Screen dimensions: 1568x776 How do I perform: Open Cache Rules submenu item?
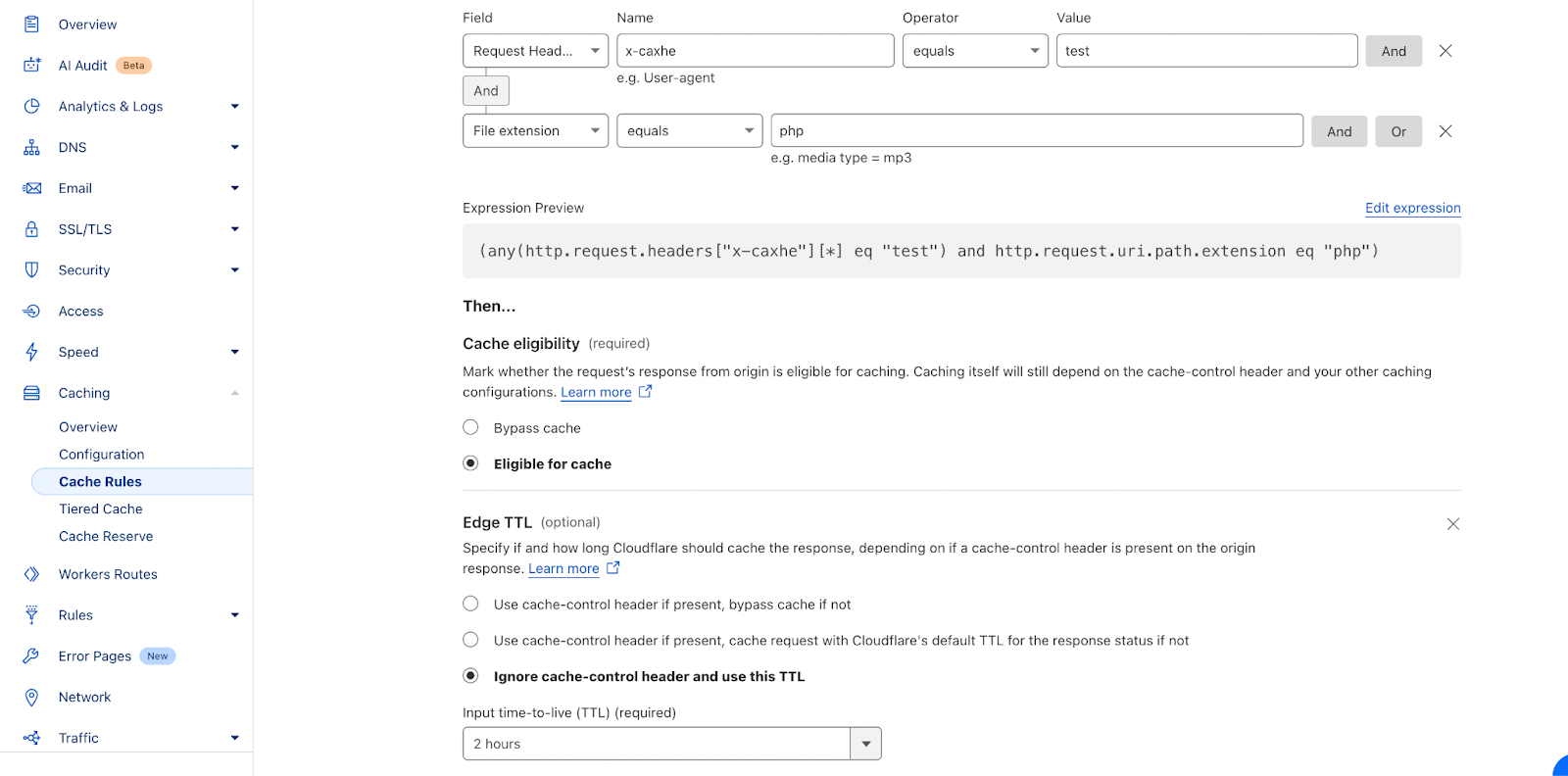click(142, 481)
